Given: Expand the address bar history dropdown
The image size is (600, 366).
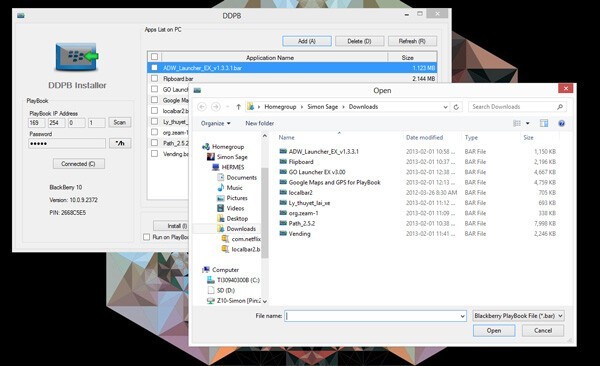Looking at the screenshot, I should (445, 107).
